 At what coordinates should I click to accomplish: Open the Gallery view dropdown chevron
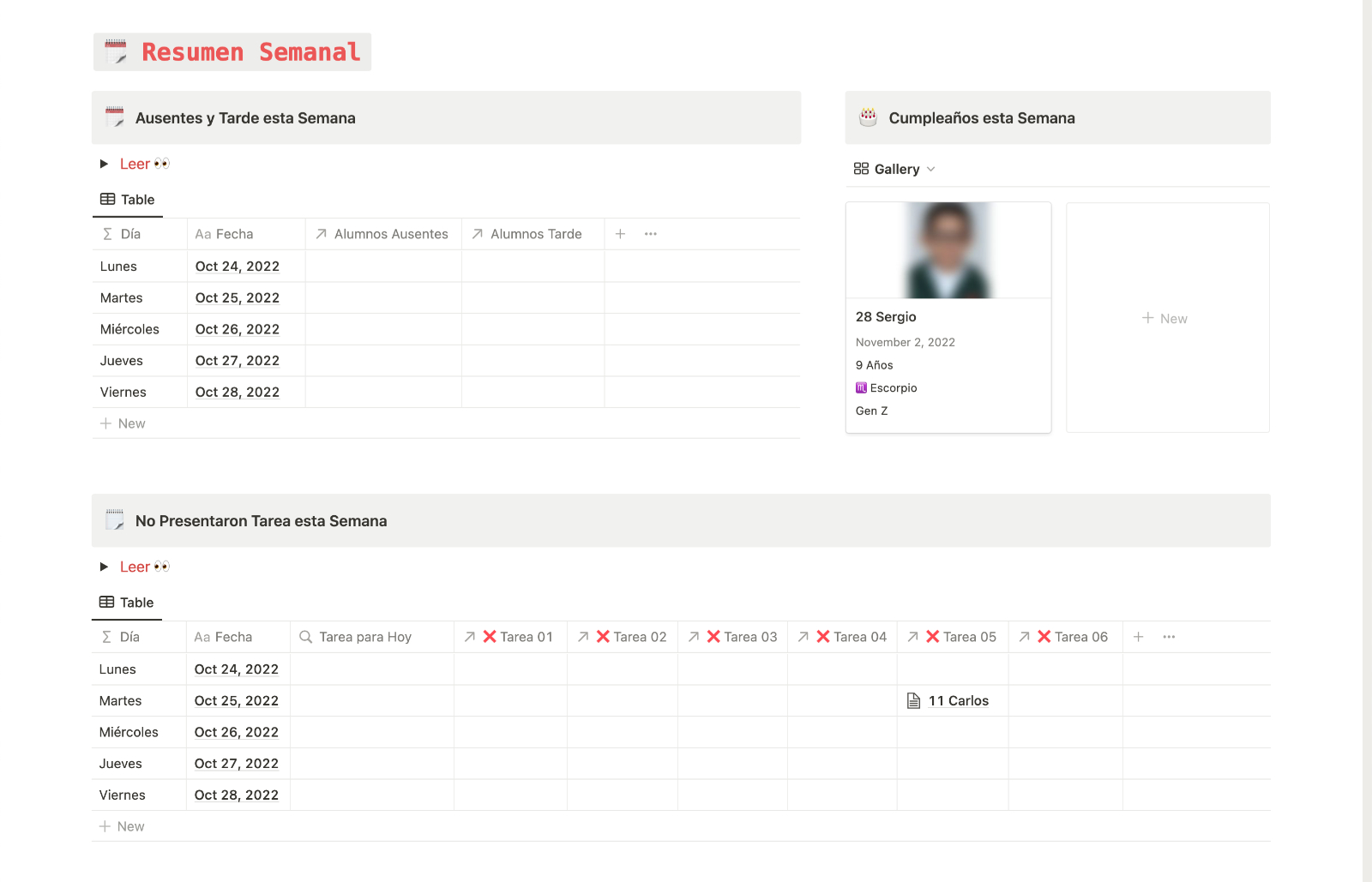click(931, 170)
